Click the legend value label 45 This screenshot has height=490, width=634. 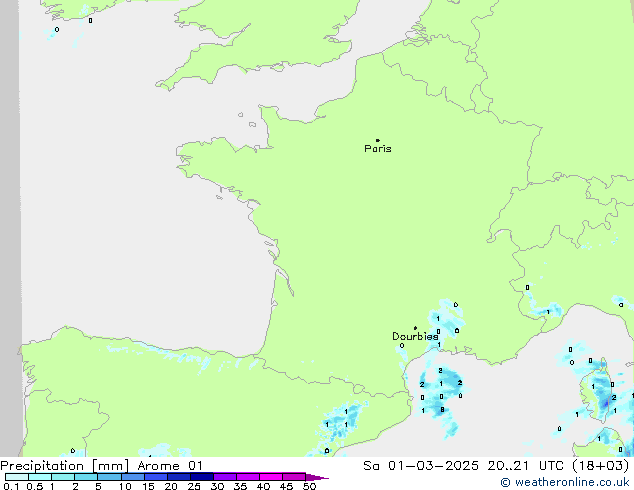coord(286,486)
